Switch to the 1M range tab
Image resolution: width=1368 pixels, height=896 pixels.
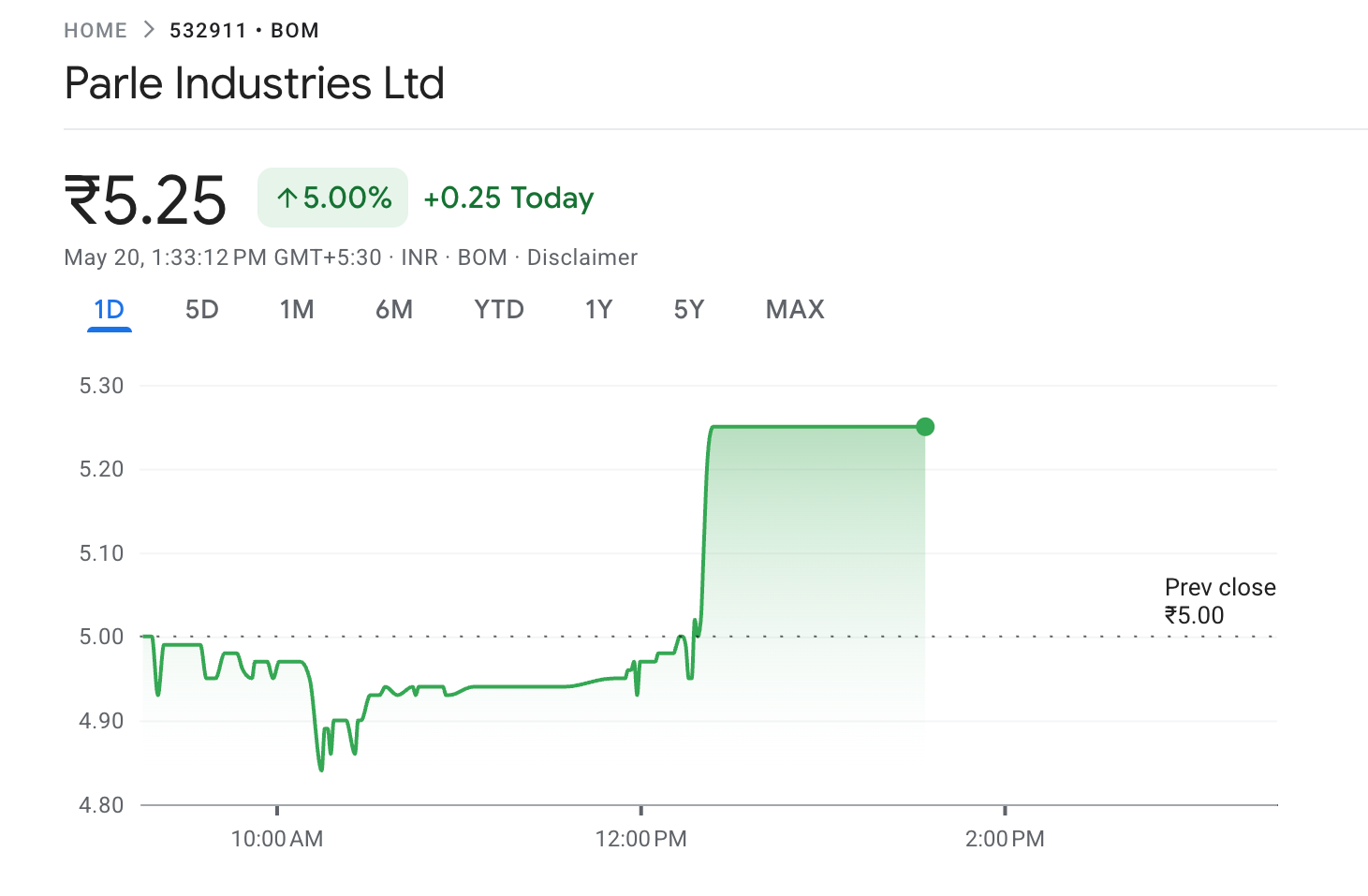pyautogui.click(x=297, y=310)
